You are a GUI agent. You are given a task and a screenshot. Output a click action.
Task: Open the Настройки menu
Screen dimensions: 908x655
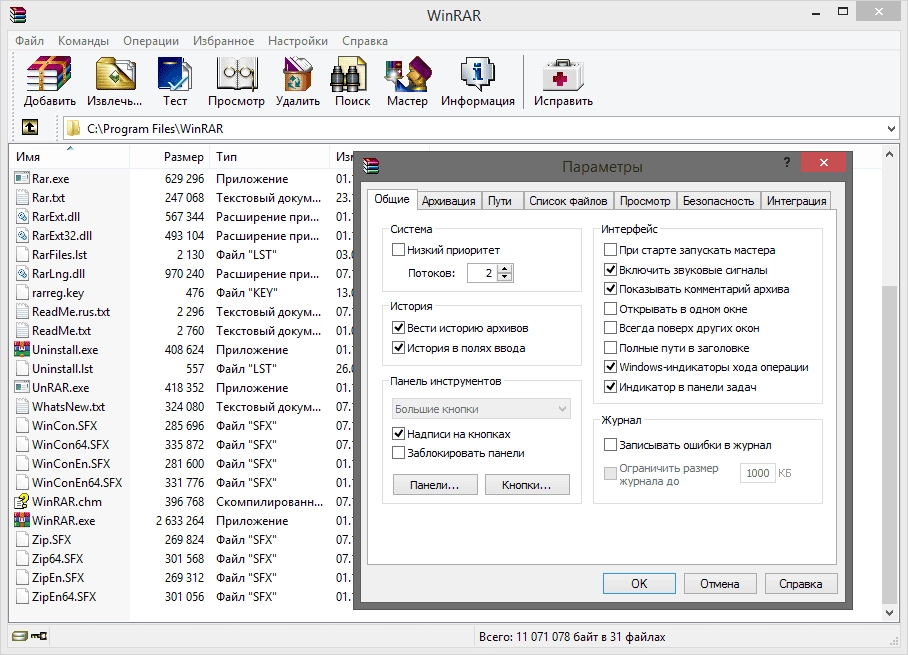point(298,41)
